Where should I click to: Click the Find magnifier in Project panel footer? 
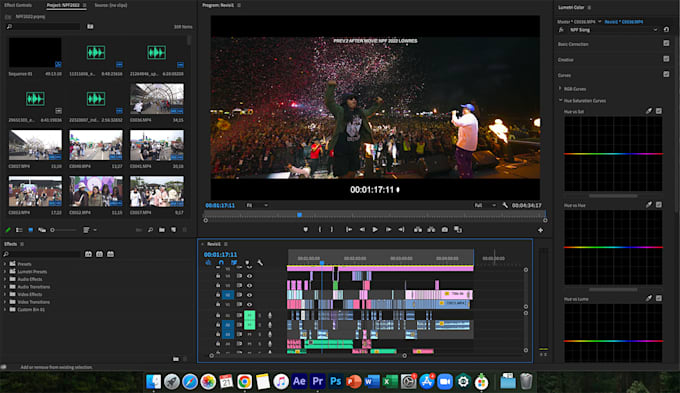pos(150,230)
